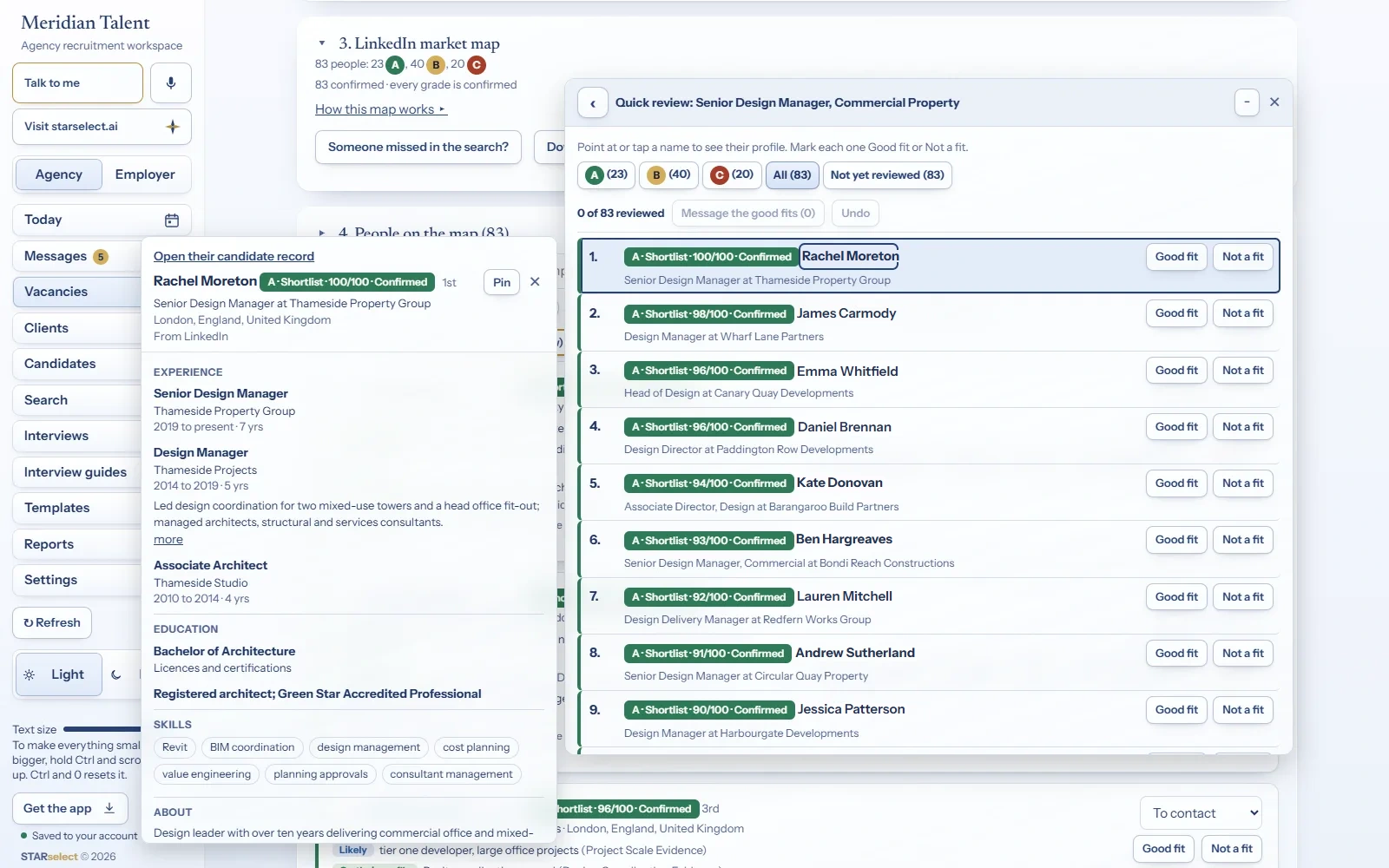This screenshot has width=1389, height=868.
Task: Expand People on the map section
Action: 322,233
